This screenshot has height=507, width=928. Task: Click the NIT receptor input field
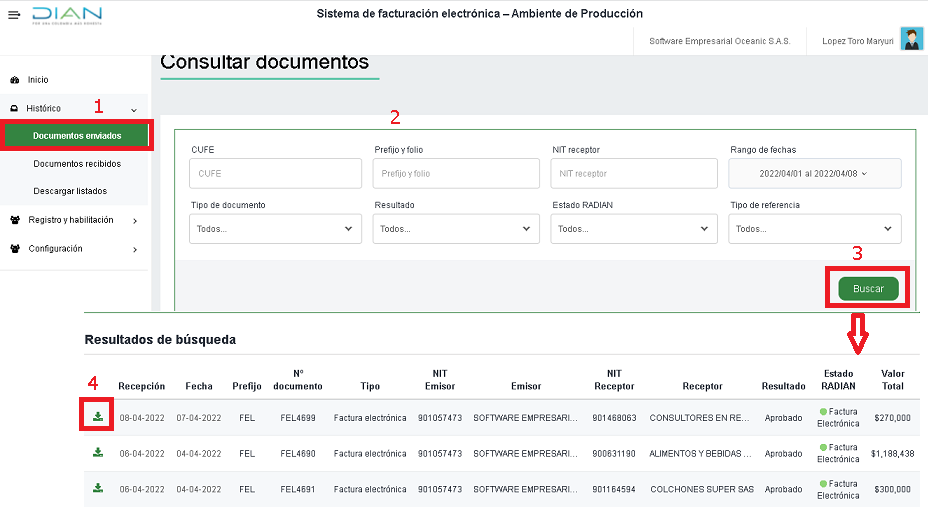(634, 174)
